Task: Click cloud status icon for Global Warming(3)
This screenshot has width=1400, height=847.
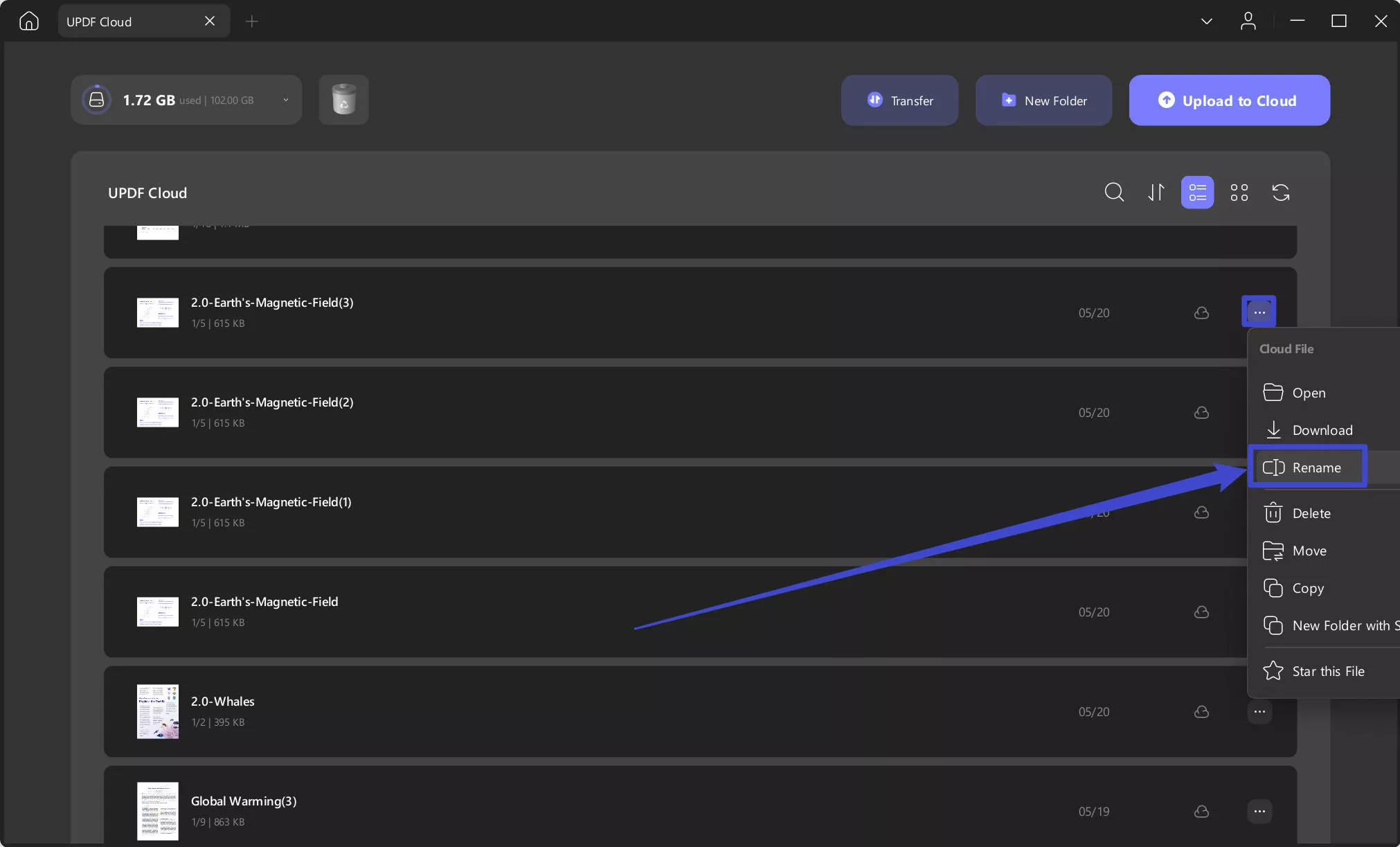Action: click(x=1201, y=812)
